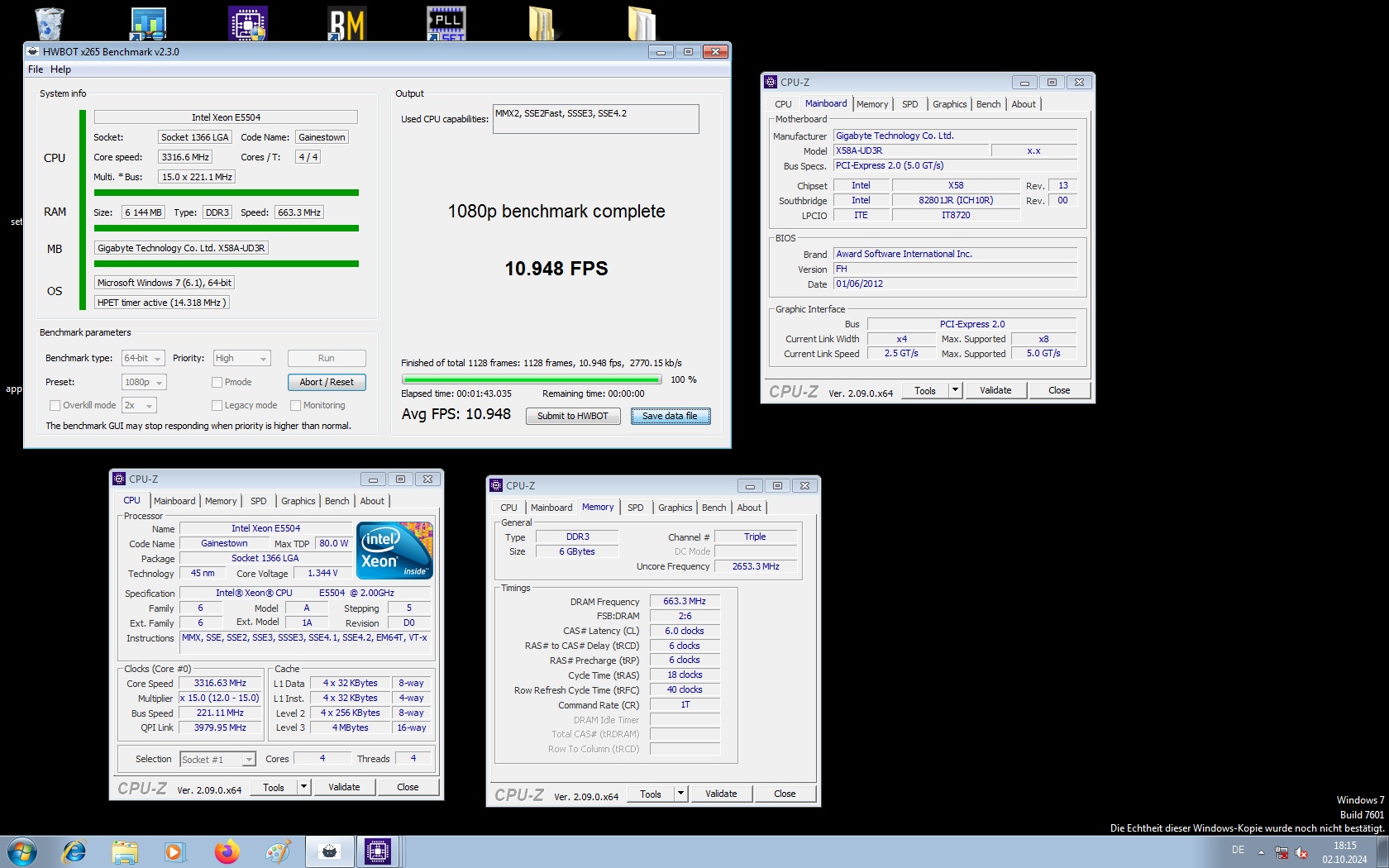Click the 10.948 FPS result text
Image resolution: width=1389 pixels, height=868 pixels.
556,269
